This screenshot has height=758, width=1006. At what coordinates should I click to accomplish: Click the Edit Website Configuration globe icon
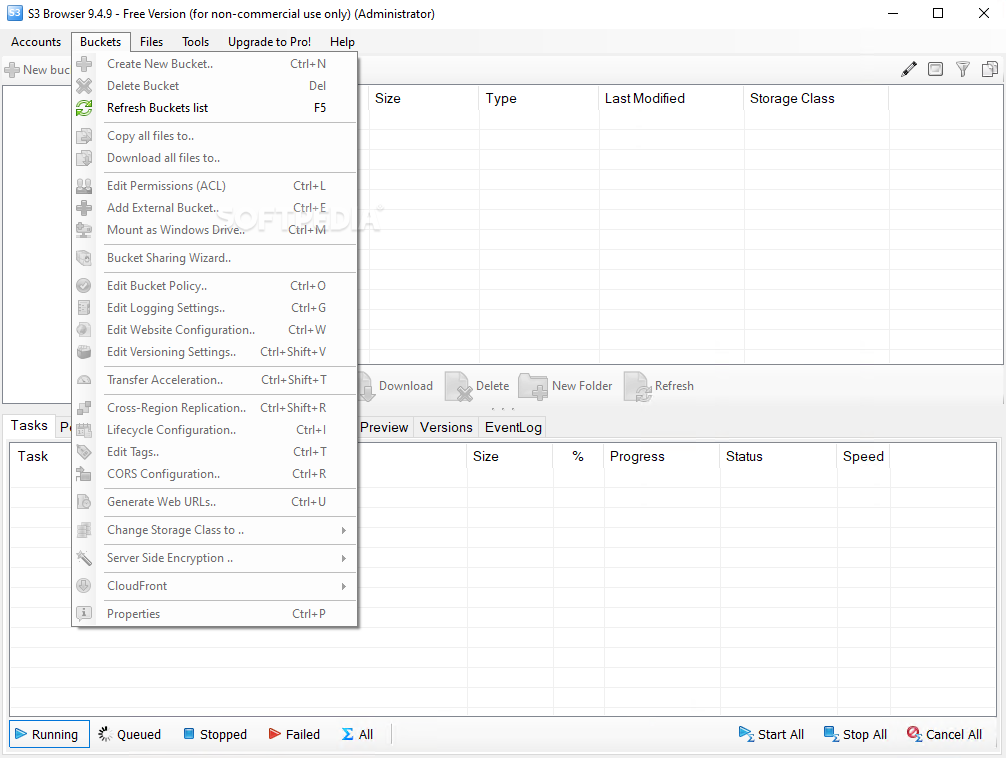(x=84, y=330)
